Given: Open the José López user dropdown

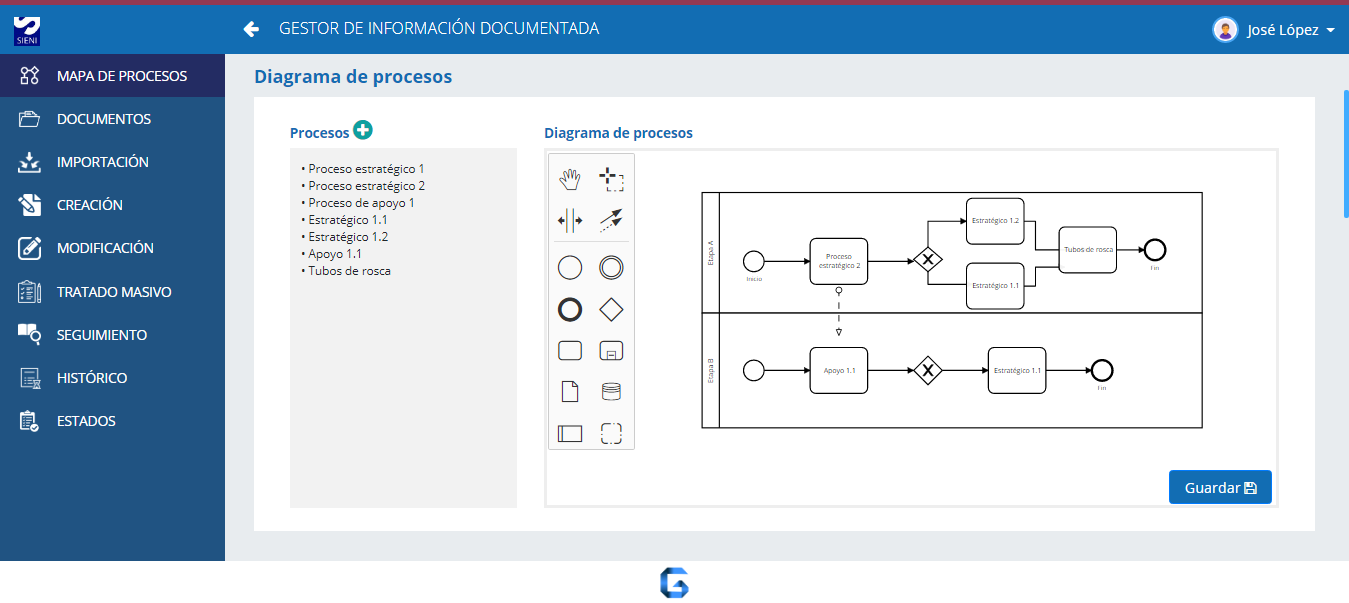Looking at the screenshot, I should (1274, 30).
